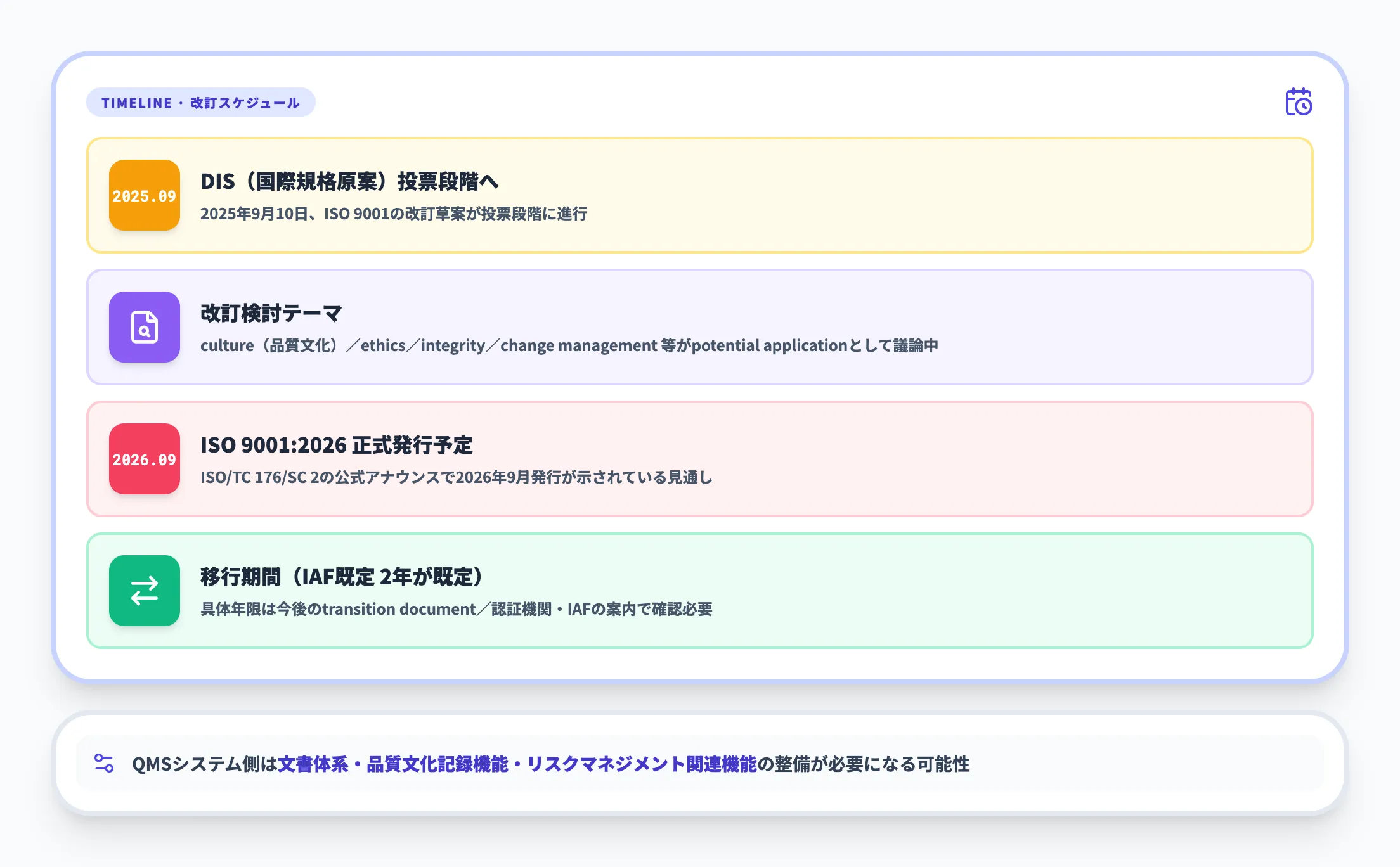1400x867 pixels.
Task: Select the orange 2025.09 date badge
Action: pos(144,196)
